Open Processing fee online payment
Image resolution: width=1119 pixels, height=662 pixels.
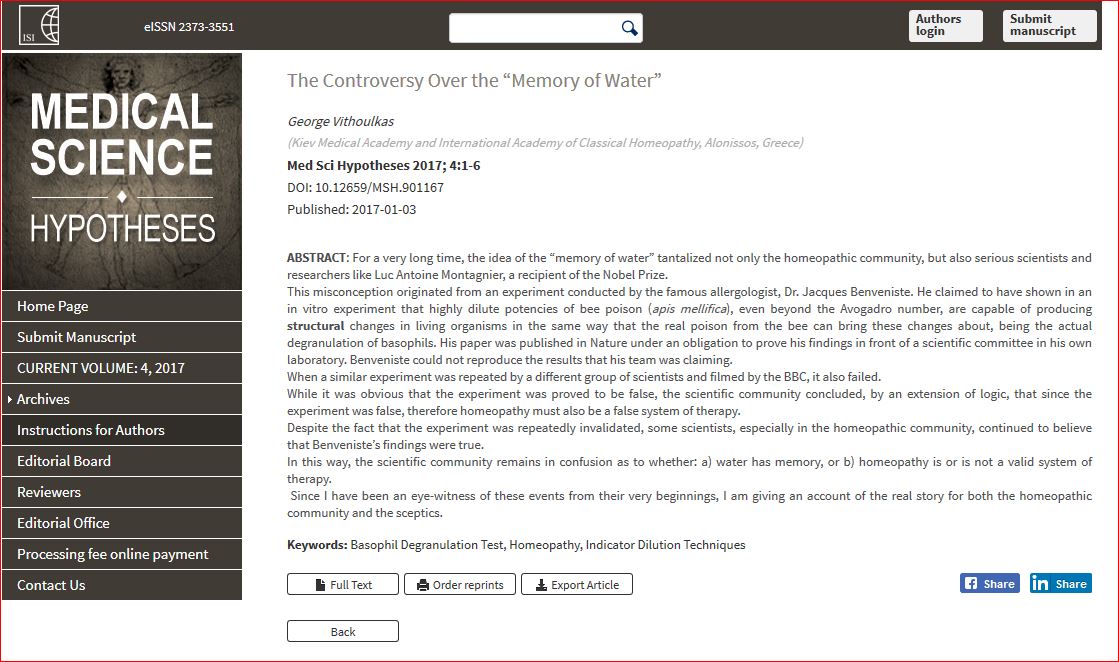click(122, 554)
